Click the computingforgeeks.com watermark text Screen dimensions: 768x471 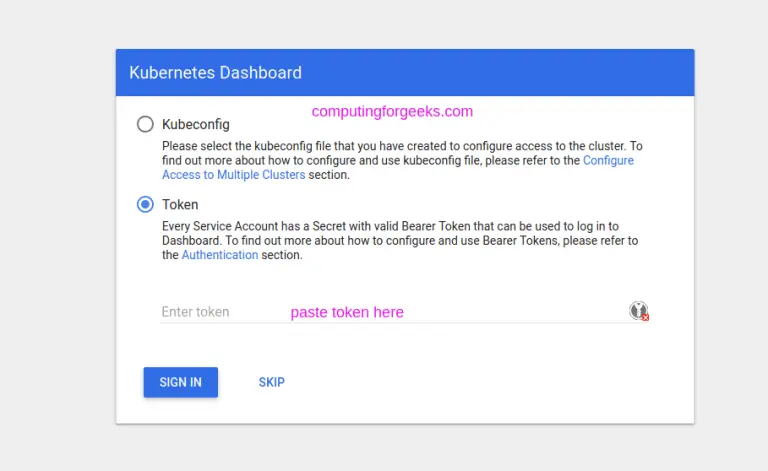coord(392,112)
